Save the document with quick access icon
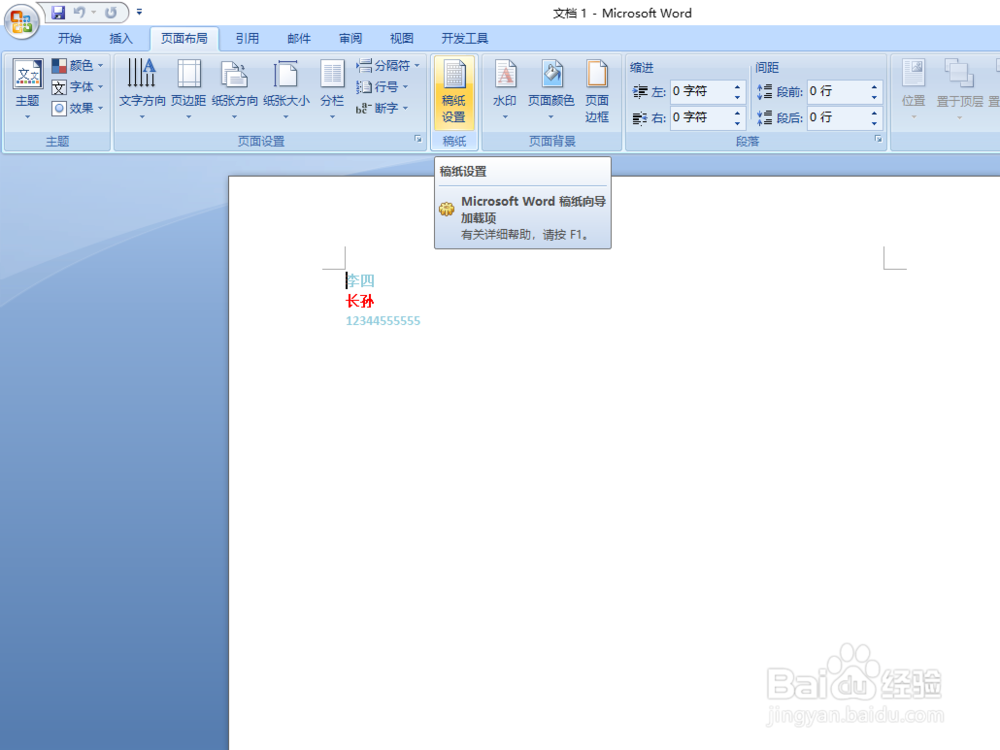This screenshot has height=750, width=1000. coord(58,12)
